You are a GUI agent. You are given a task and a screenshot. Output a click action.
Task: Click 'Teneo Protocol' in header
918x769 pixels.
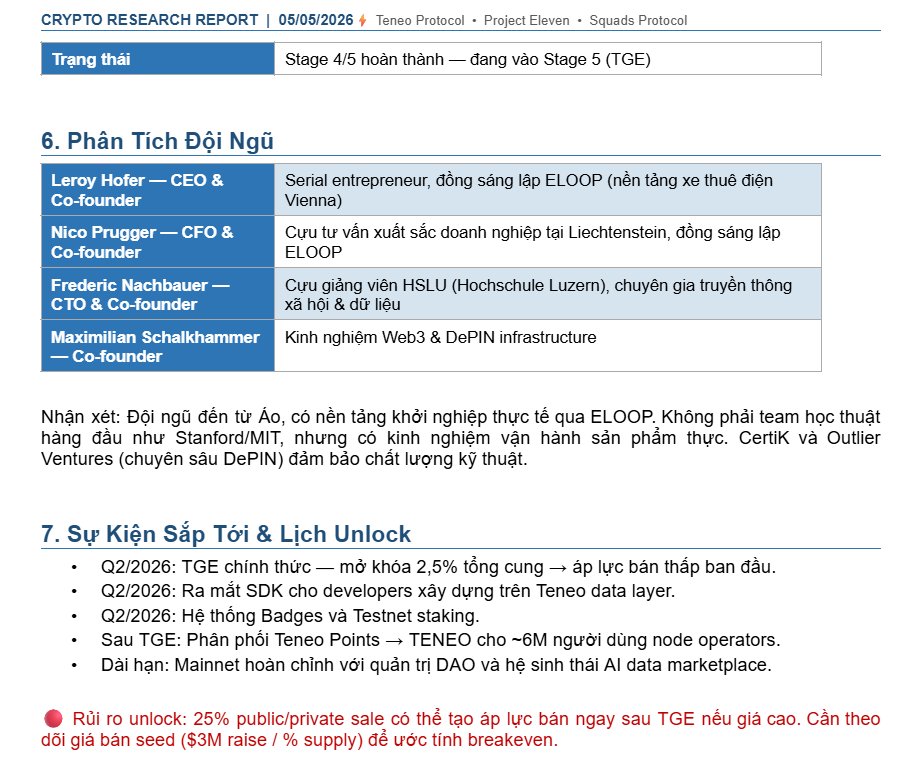(x=420, y=20)
